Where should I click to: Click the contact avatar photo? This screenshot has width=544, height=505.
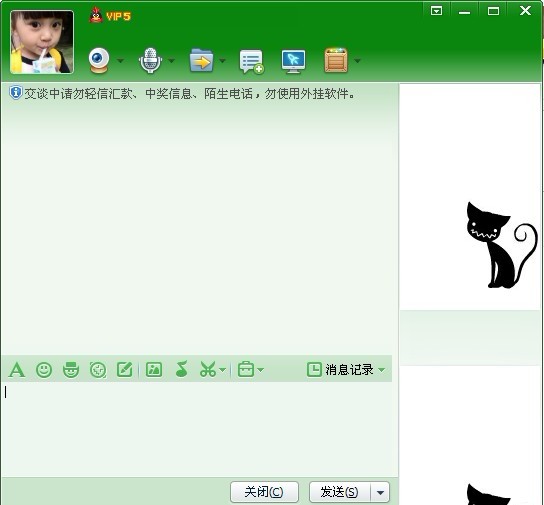pyautogui.click(x=42, y=42)
